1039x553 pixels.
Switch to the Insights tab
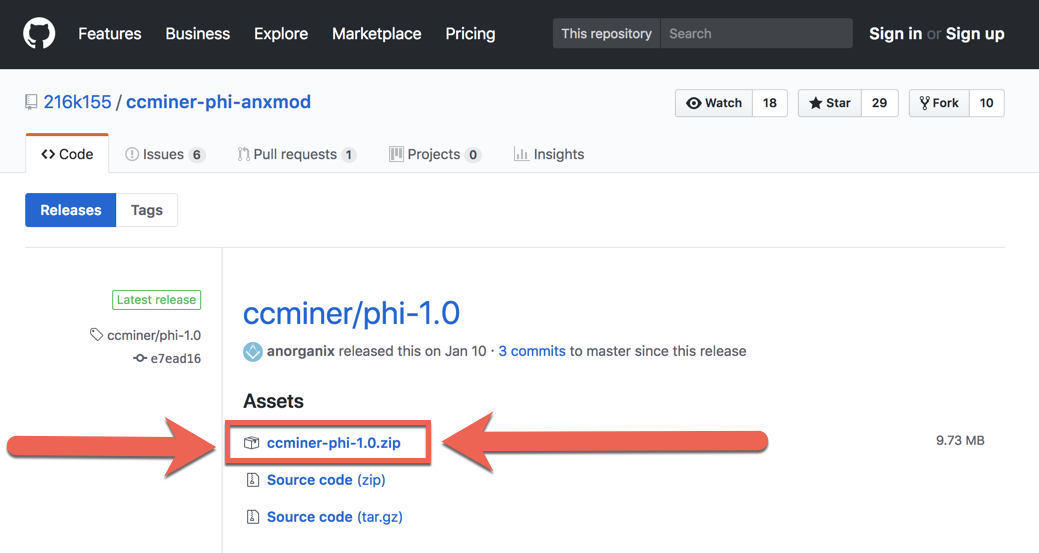pos(549,154)
